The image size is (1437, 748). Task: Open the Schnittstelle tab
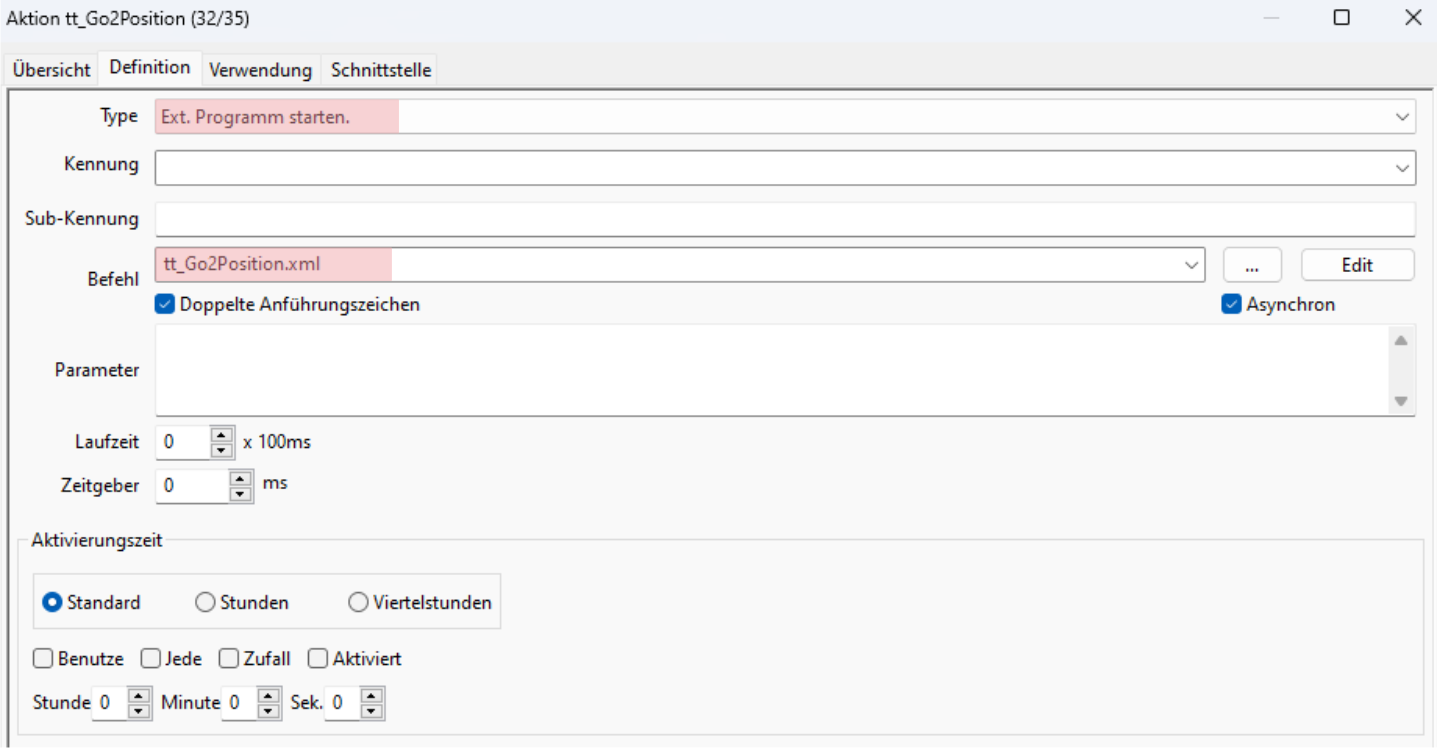click(x=381, y=70)
